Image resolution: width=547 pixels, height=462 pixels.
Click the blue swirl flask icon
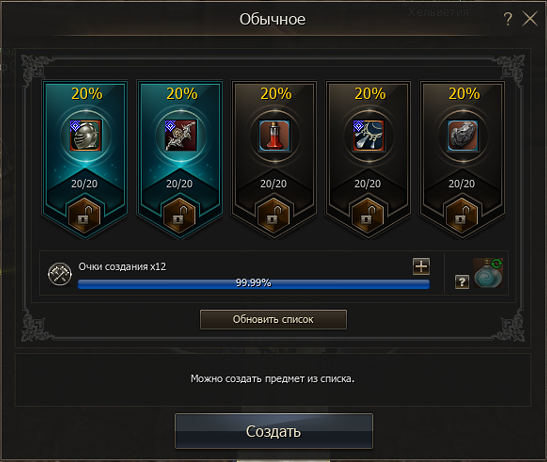[488, 273]
